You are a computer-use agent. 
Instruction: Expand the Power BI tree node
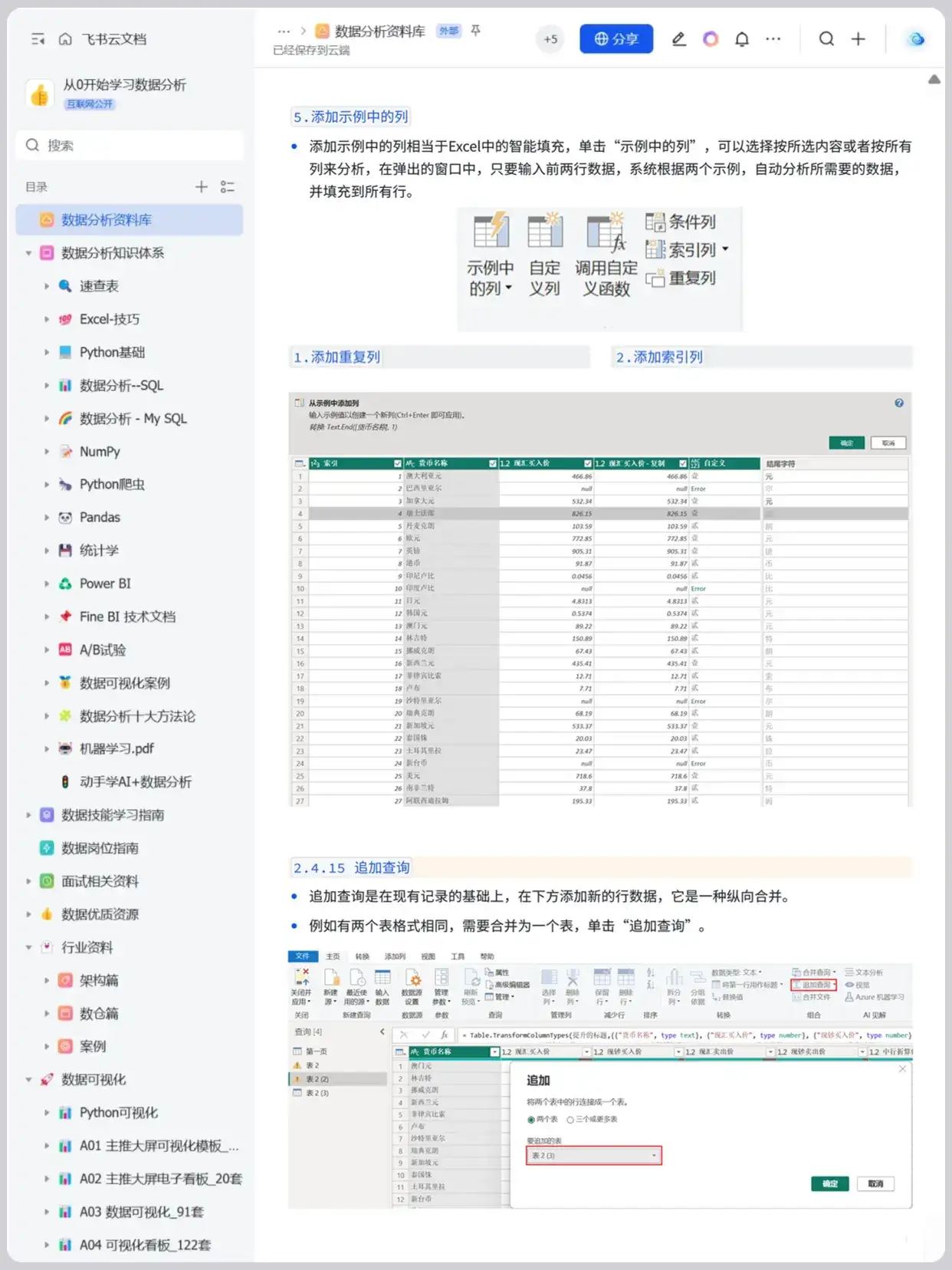pos(46,584)
